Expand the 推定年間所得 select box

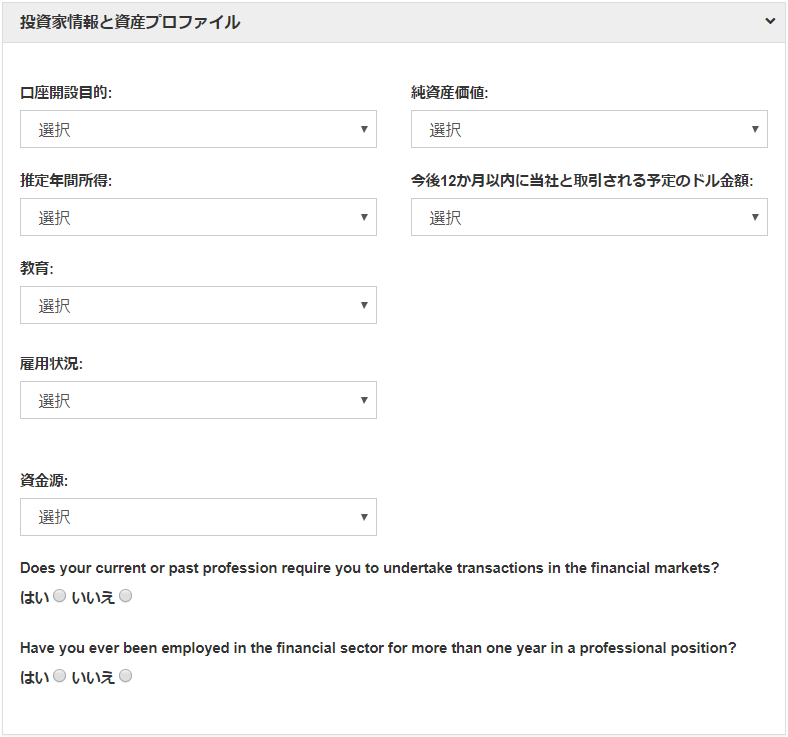[x=198, y=217]
